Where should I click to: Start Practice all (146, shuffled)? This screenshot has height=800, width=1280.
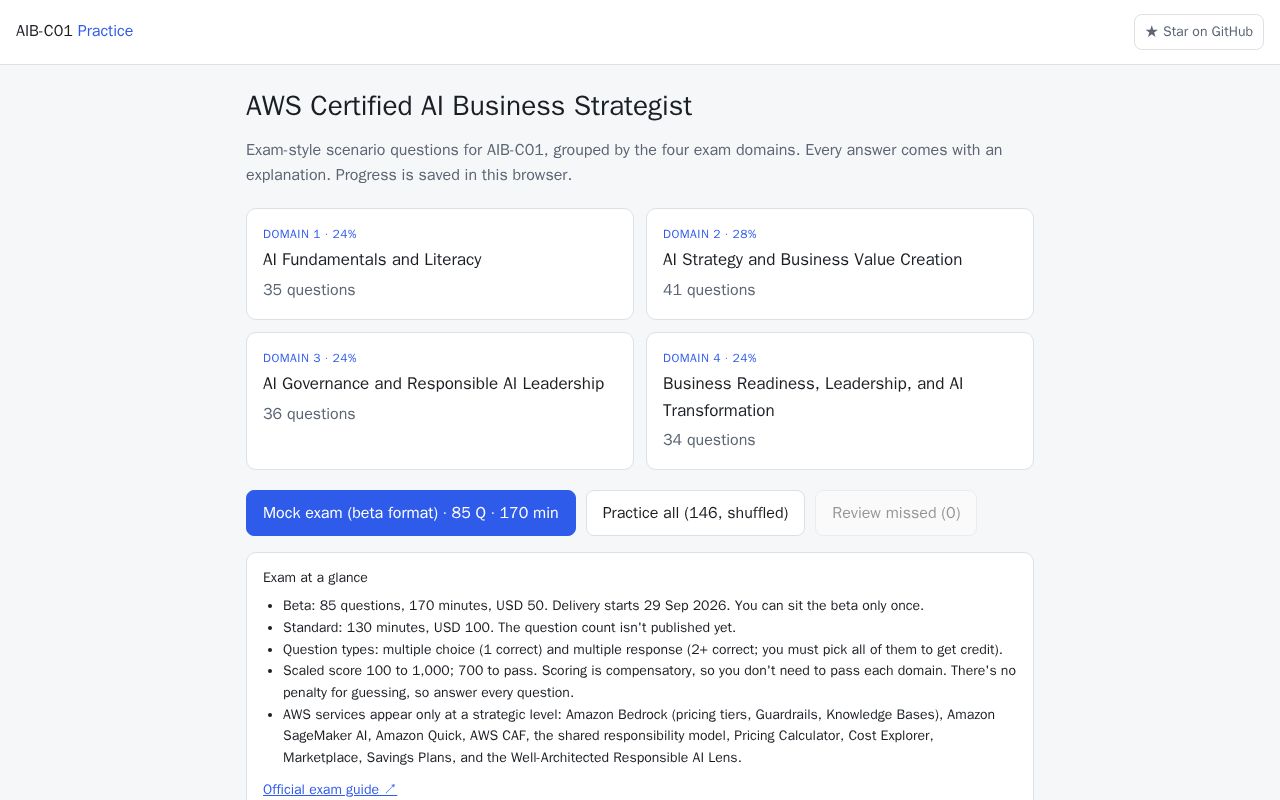695,513
